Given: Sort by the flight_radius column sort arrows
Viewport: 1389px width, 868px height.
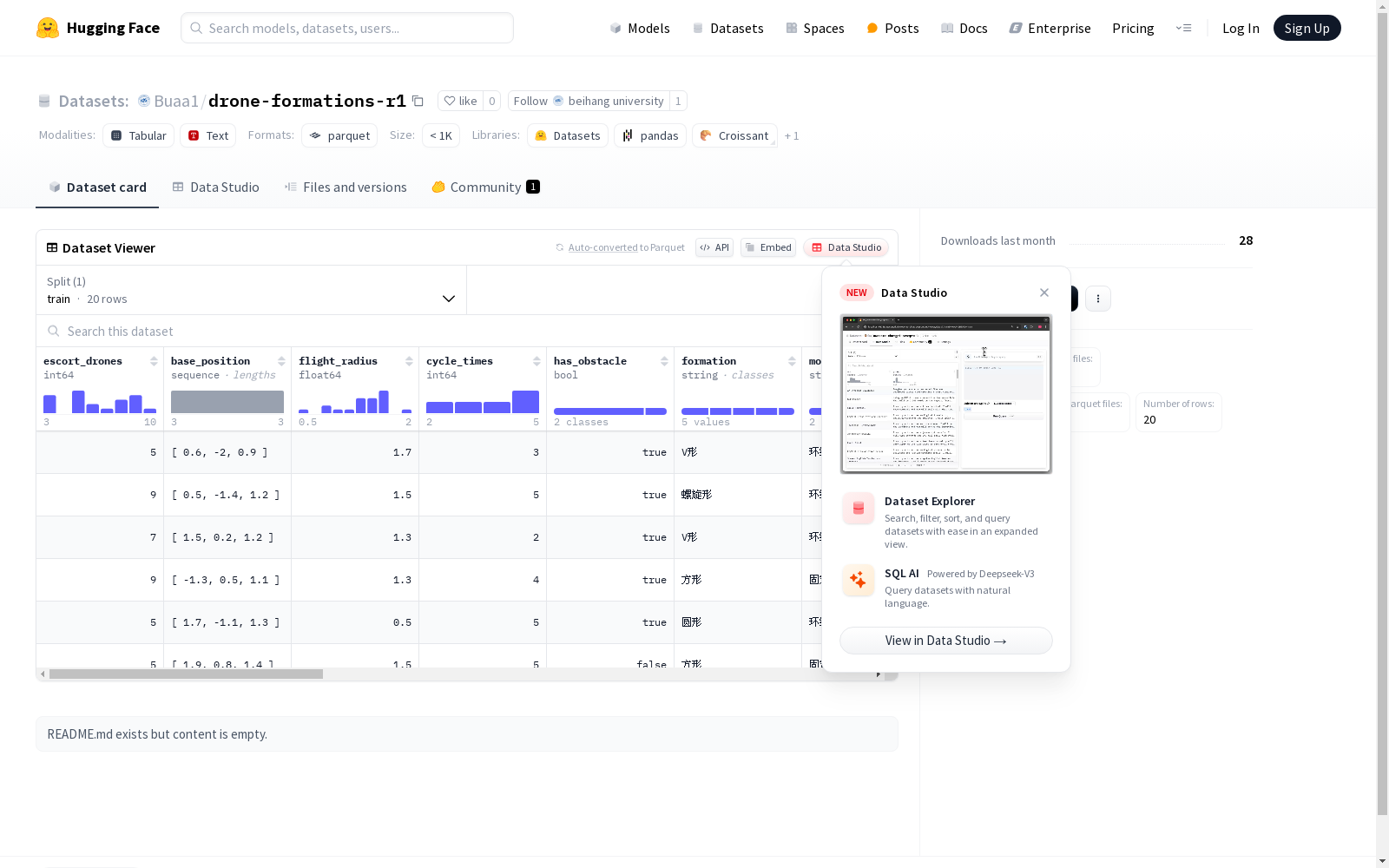Looking at the screenshot, I should [x=409, y=361].
